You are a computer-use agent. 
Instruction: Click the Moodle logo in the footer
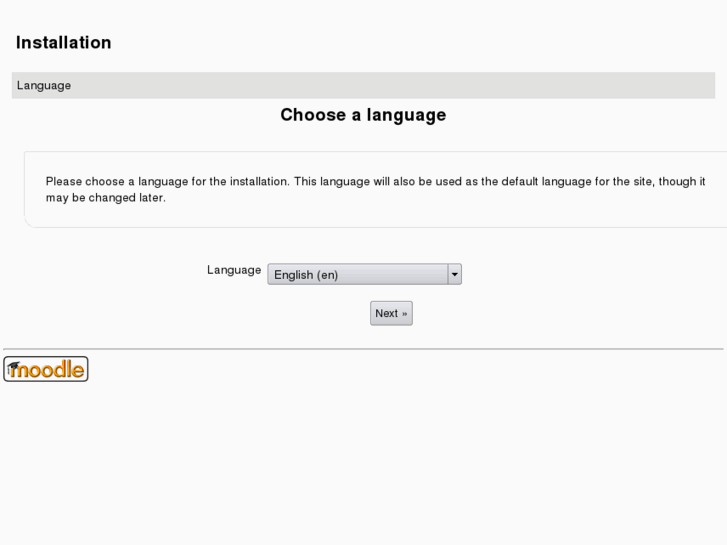[x=46, y=369]
